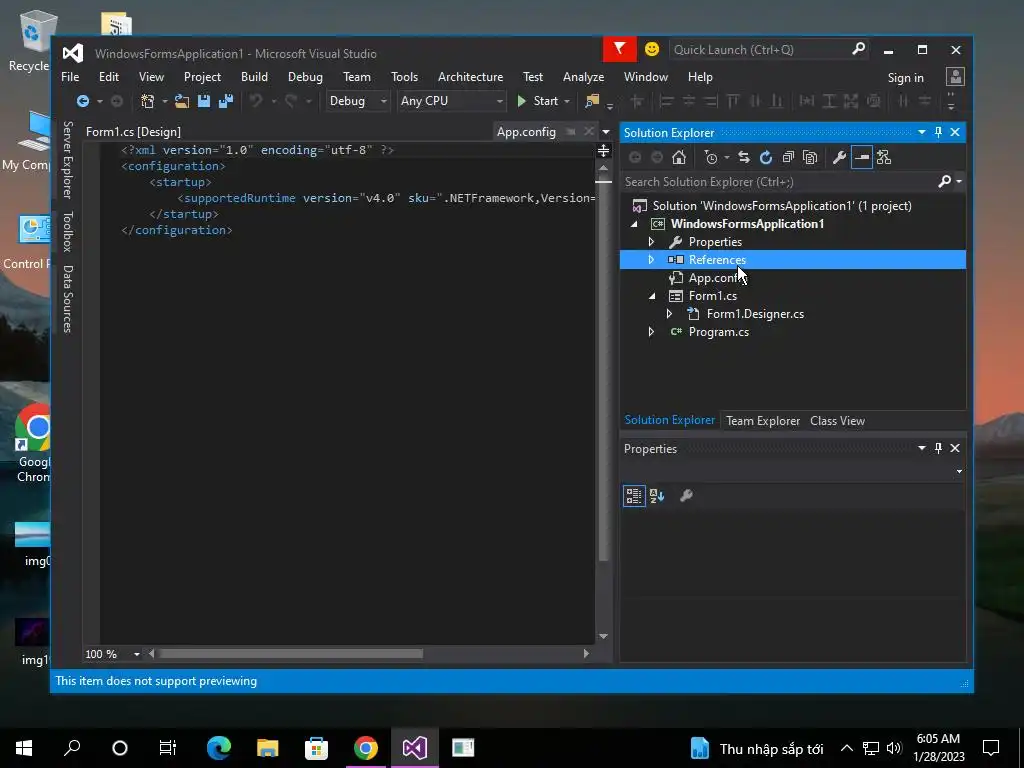This screenshot has width=1024, height=768.
Task: Open the Analyze menu
Action: pos(583,77)
